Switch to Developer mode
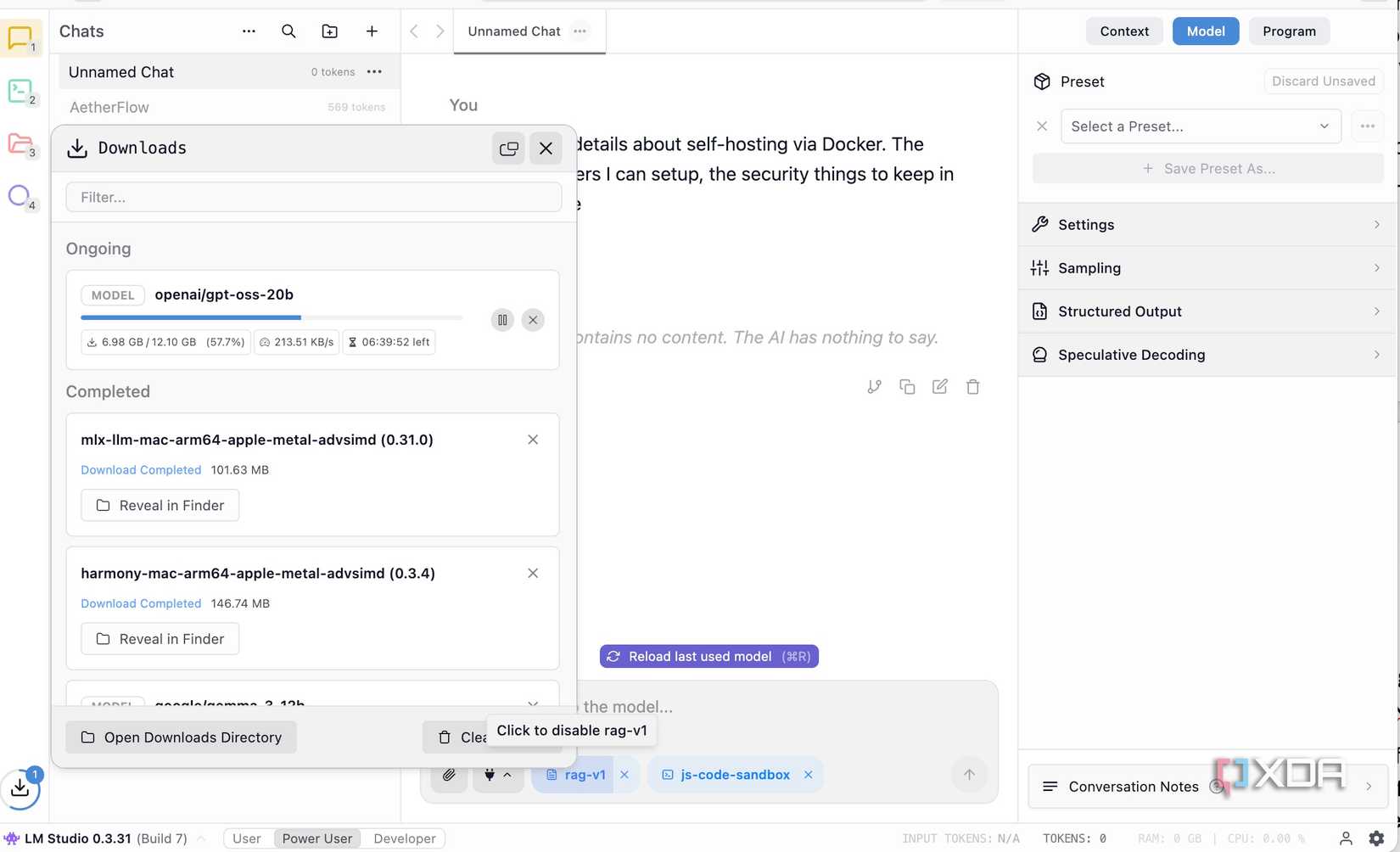This screenshot has width=1400, height=852. click(405, 838)
